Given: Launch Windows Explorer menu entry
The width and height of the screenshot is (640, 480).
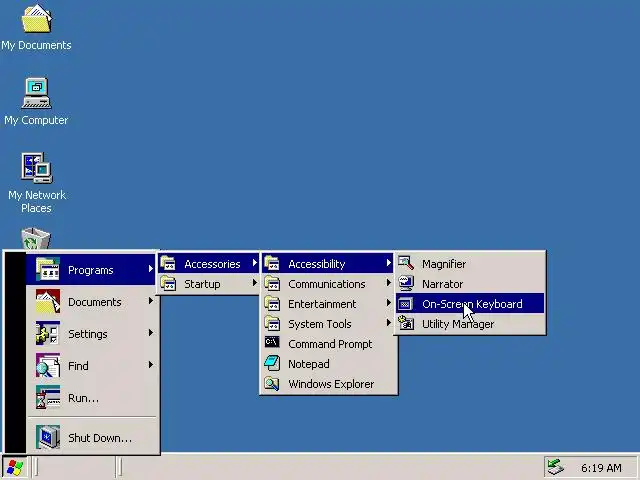Looking at the screenshot, I should [x=328, y=384].
